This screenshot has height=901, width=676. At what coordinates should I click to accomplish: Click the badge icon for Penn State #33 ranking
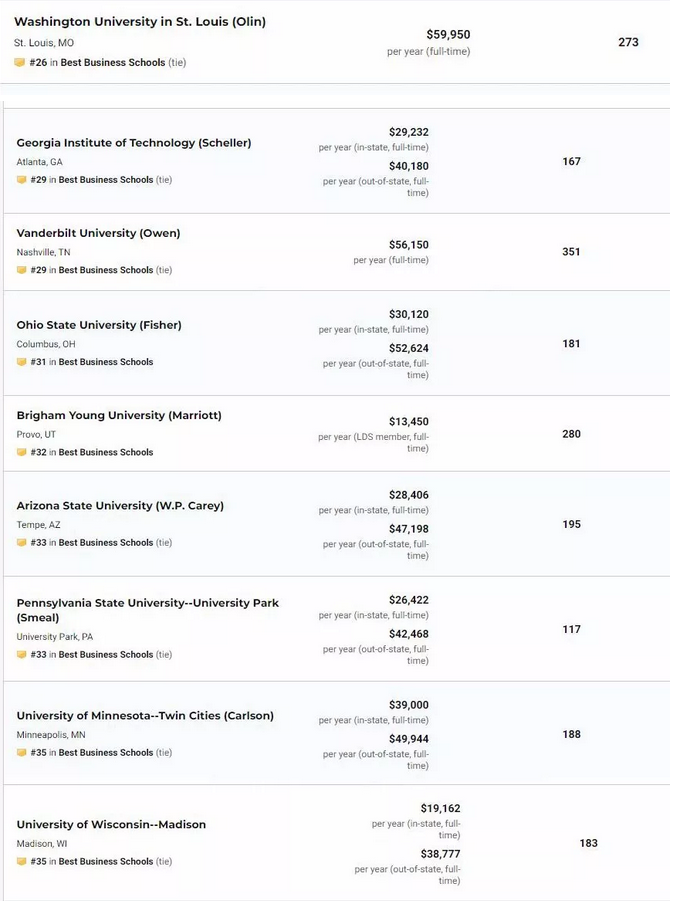coord(21,654)
